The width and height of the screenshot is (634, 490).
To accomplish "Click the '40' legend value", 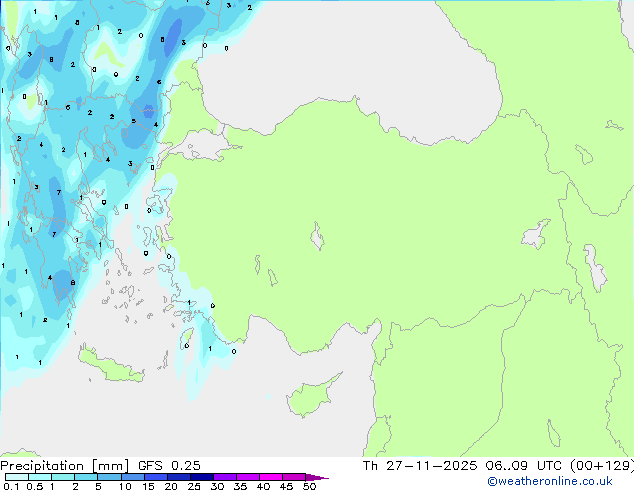I will pyautogui.click(x=263, y=486).
